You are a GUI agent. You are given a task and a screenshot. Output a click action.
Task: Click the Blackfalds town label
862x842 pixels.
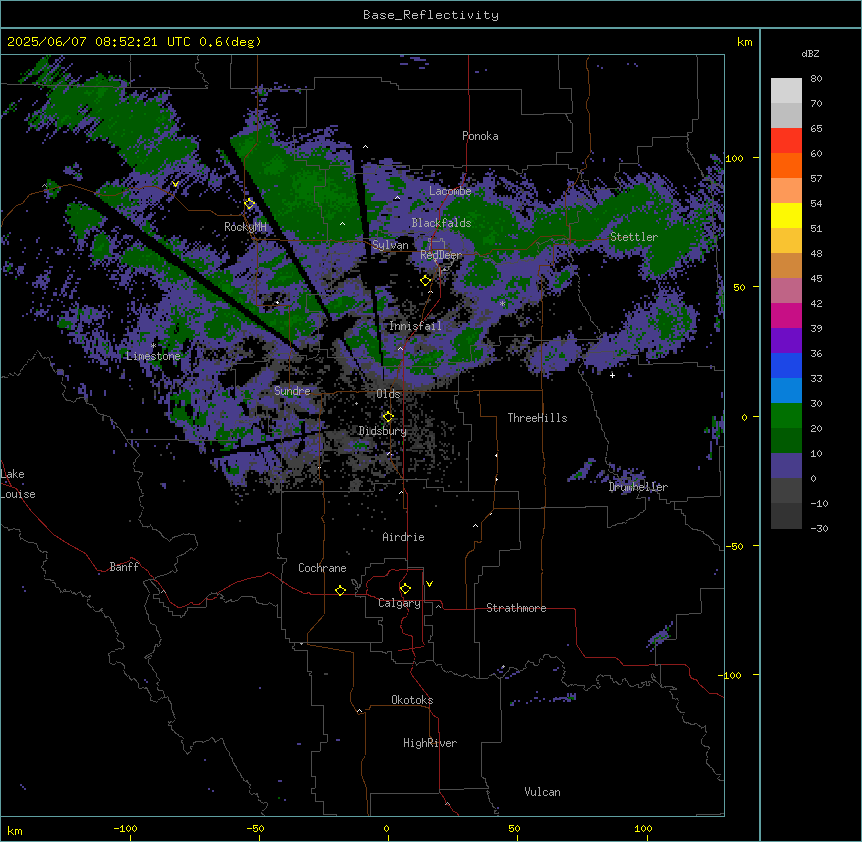tap(441, 223)
